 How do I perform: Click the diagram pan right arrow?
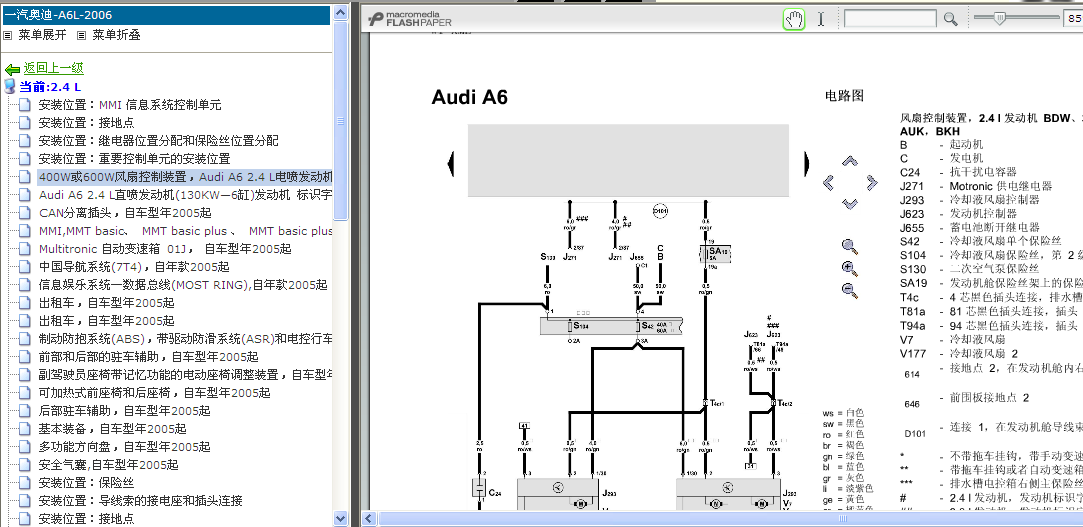(872, 183)
